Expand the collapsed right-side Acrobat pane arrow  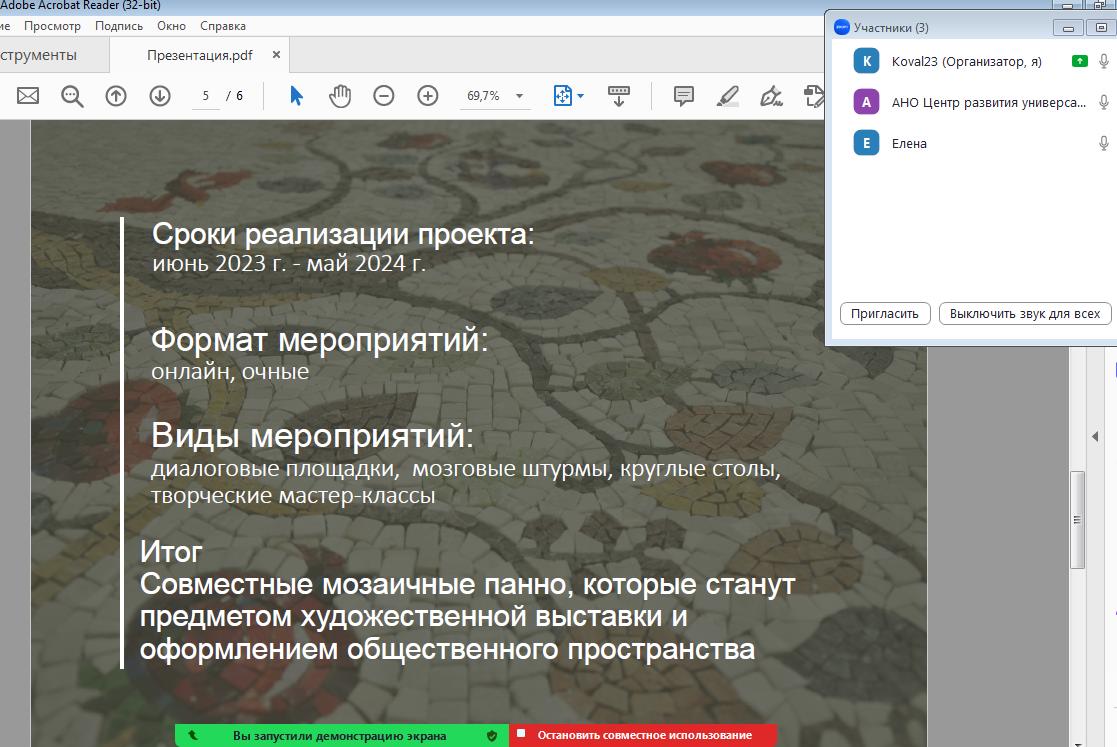(1095, 437)
